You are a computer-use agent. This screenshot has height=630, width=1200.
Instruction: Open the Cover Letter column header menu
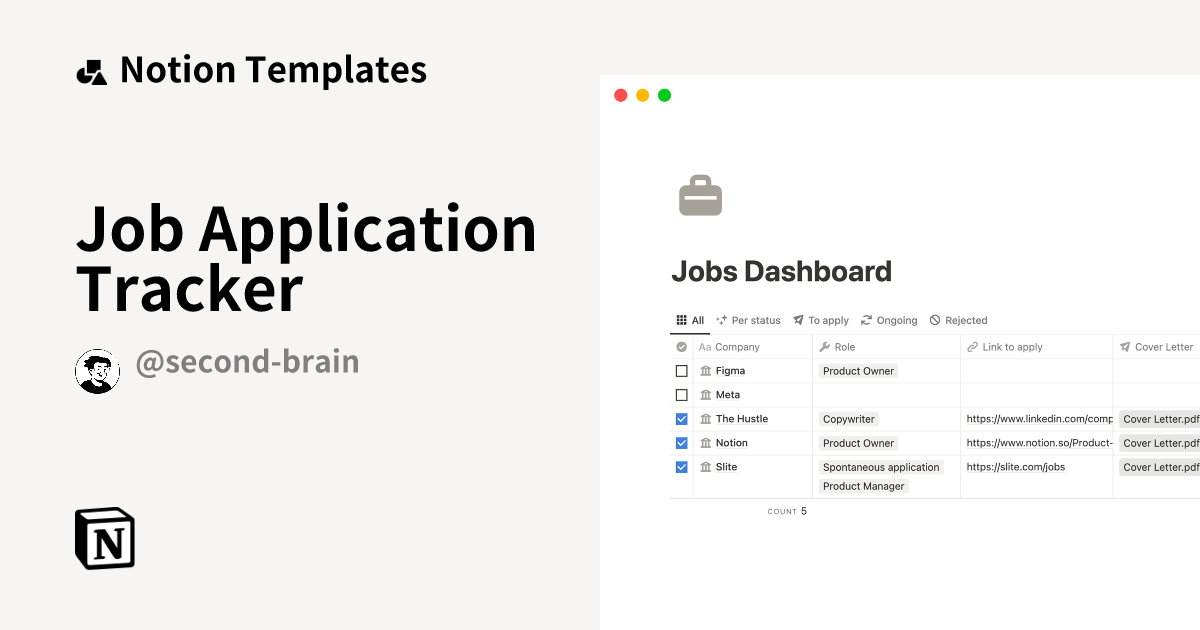pyautogui.click(x=1160, y=346)
